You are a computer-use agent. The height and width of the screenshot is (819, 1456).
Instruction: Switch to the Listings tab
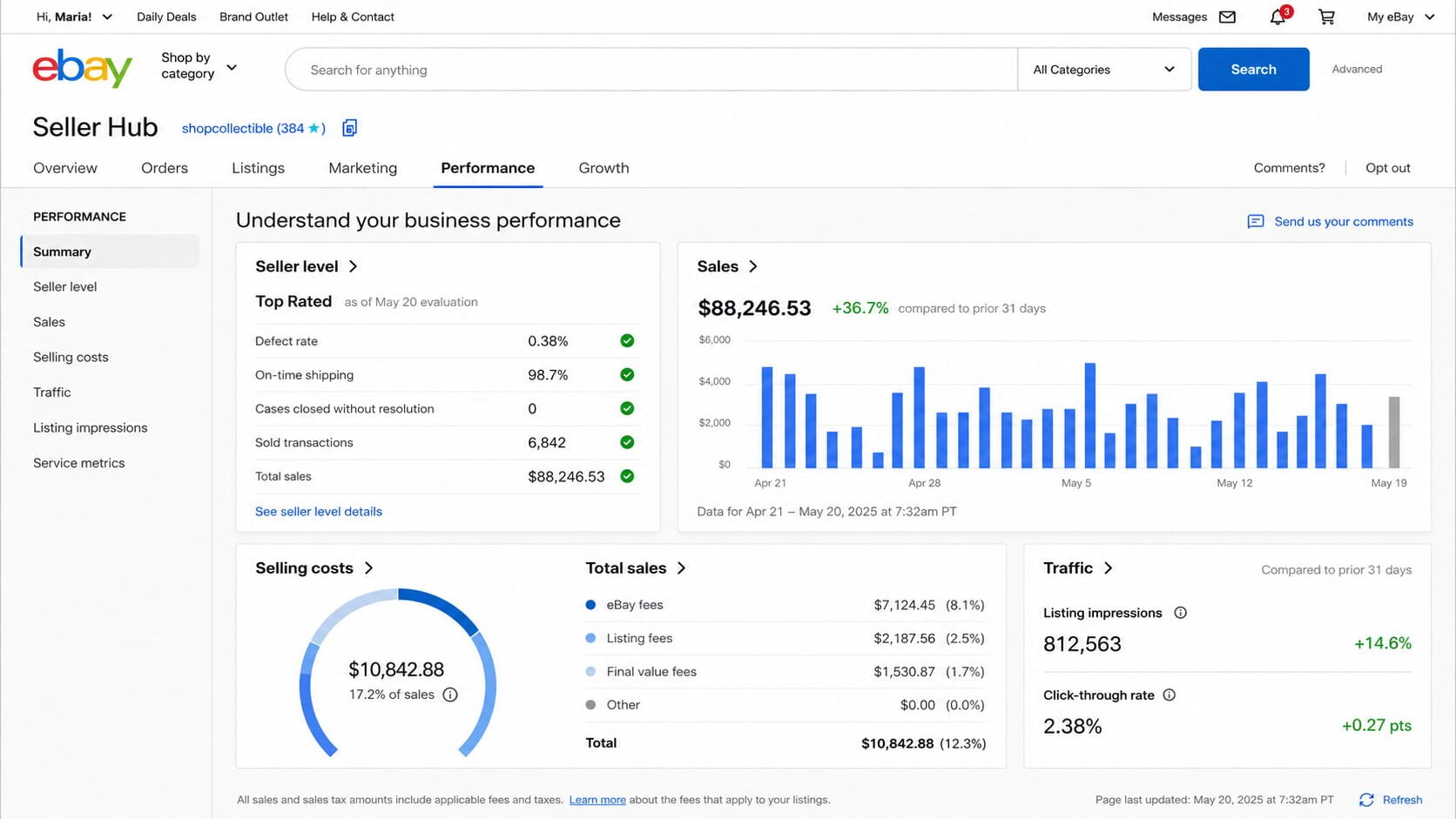pos(258,168)
